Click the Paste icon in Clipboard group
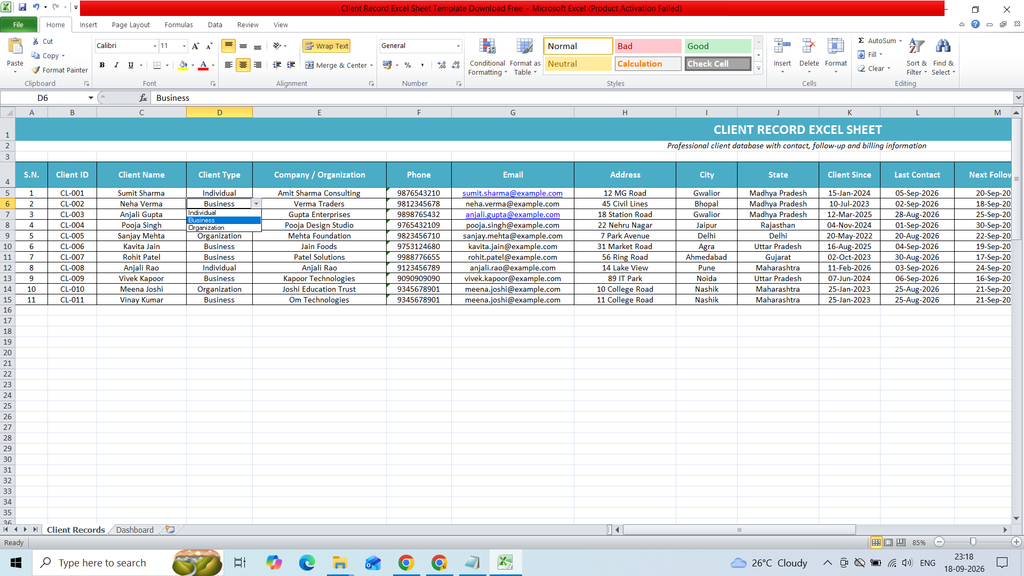Viewport: 1024px width, 576px height. click(14, 47)
